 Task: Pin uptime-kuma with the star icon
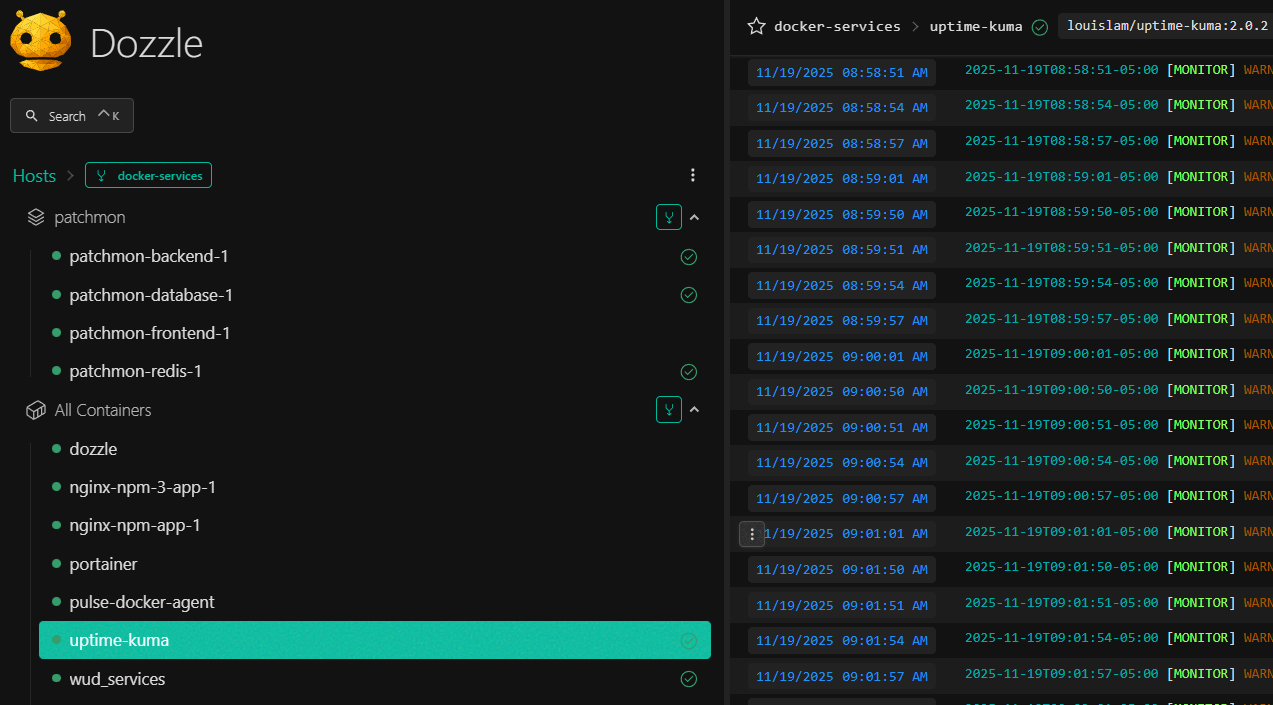pos(756,26)
